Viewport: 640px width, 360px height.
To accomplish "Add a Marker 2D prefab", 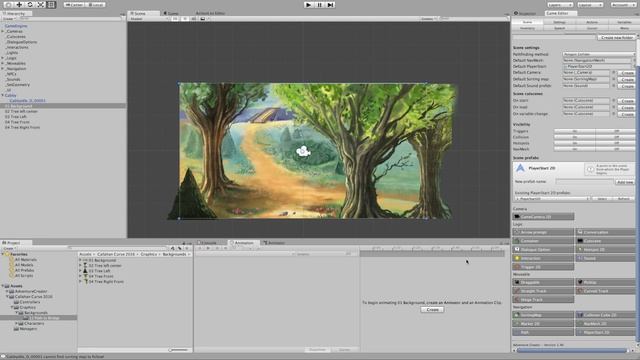I will click(x=543, y=323).
